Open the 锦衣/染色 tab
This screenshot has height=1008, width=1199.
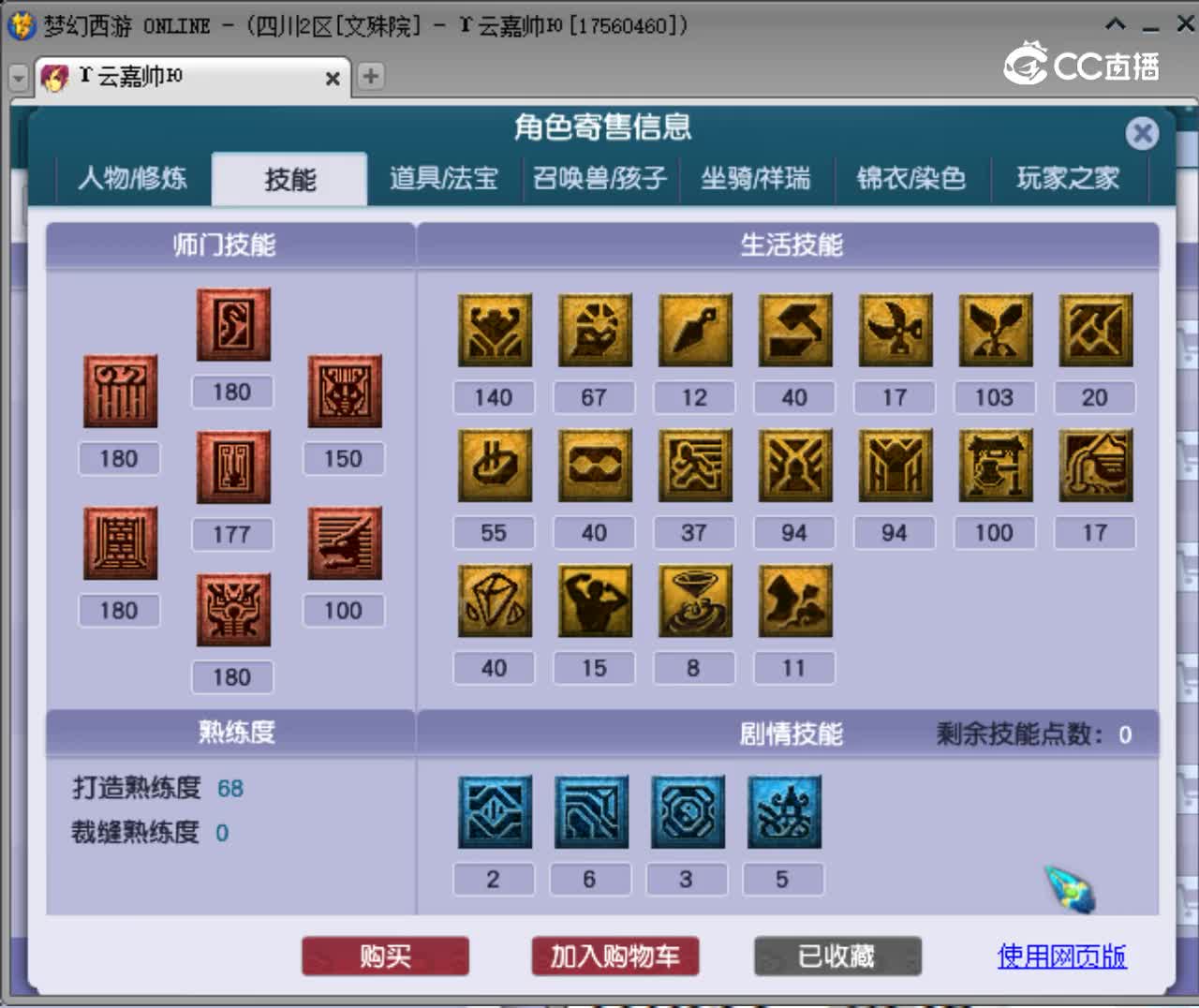(911, 178)
